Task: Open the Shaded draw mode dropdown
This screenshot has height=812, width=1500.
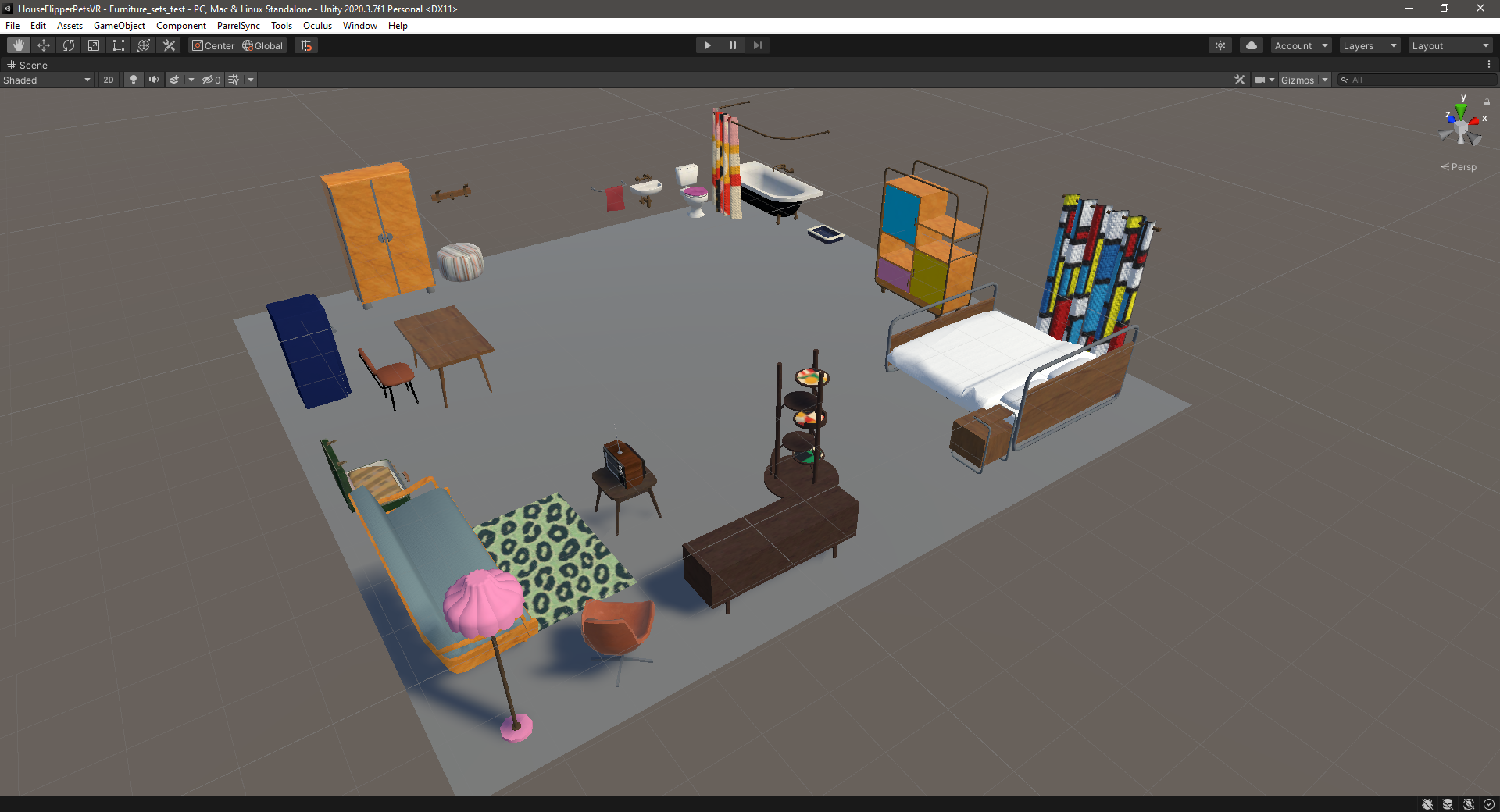Action: (x=47, y=80)
